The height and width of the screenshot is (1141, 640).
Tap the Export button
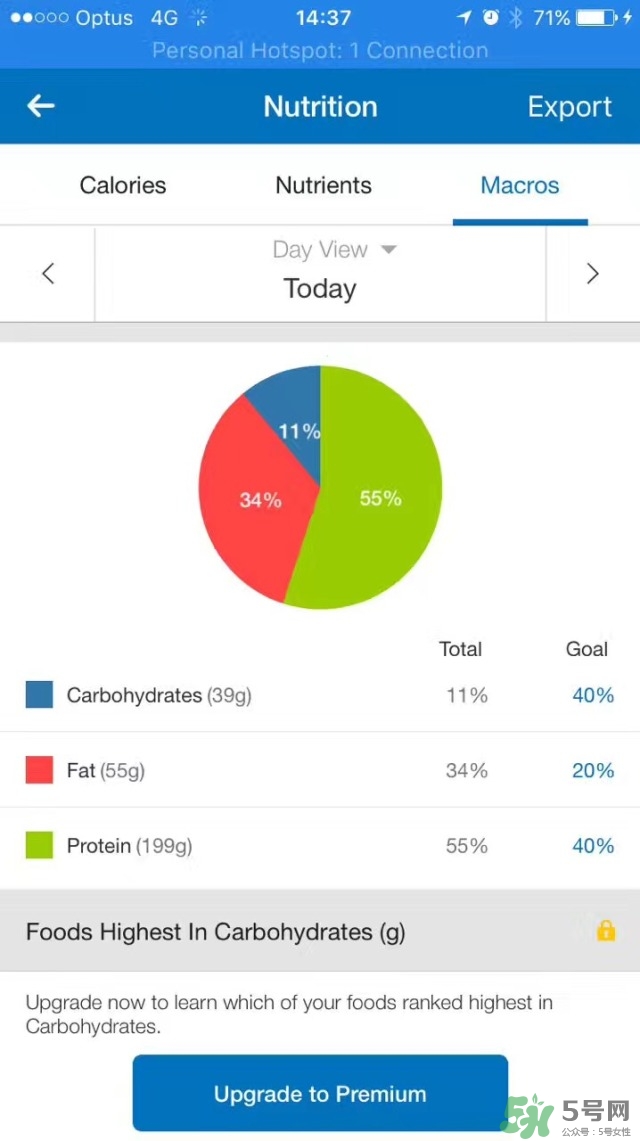(x=570, y=107)
